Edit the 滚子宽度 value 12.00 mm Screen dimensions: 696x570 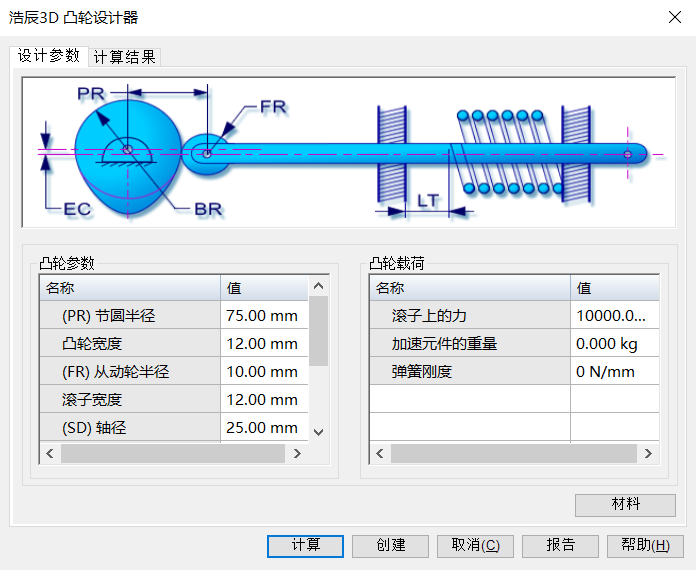coord(264,399)
